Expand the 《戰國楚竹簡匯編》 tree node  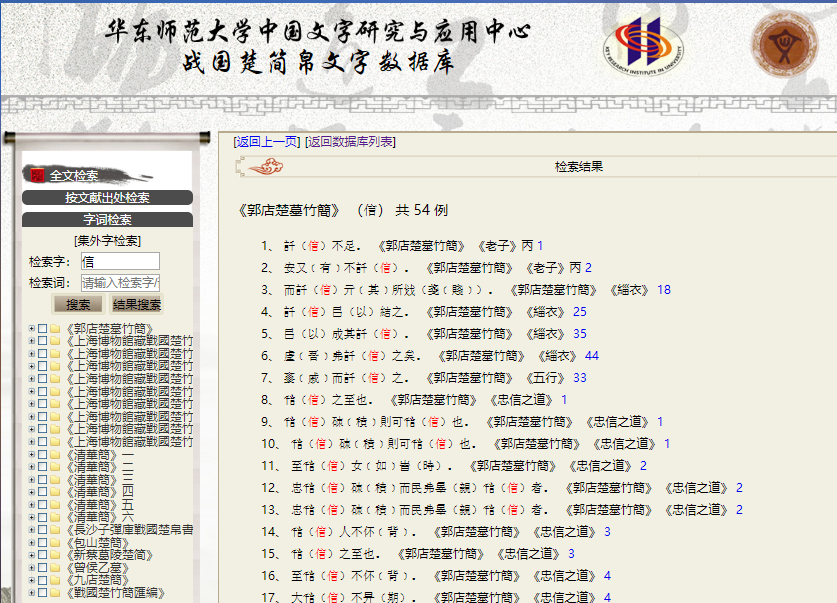[31, 593]
